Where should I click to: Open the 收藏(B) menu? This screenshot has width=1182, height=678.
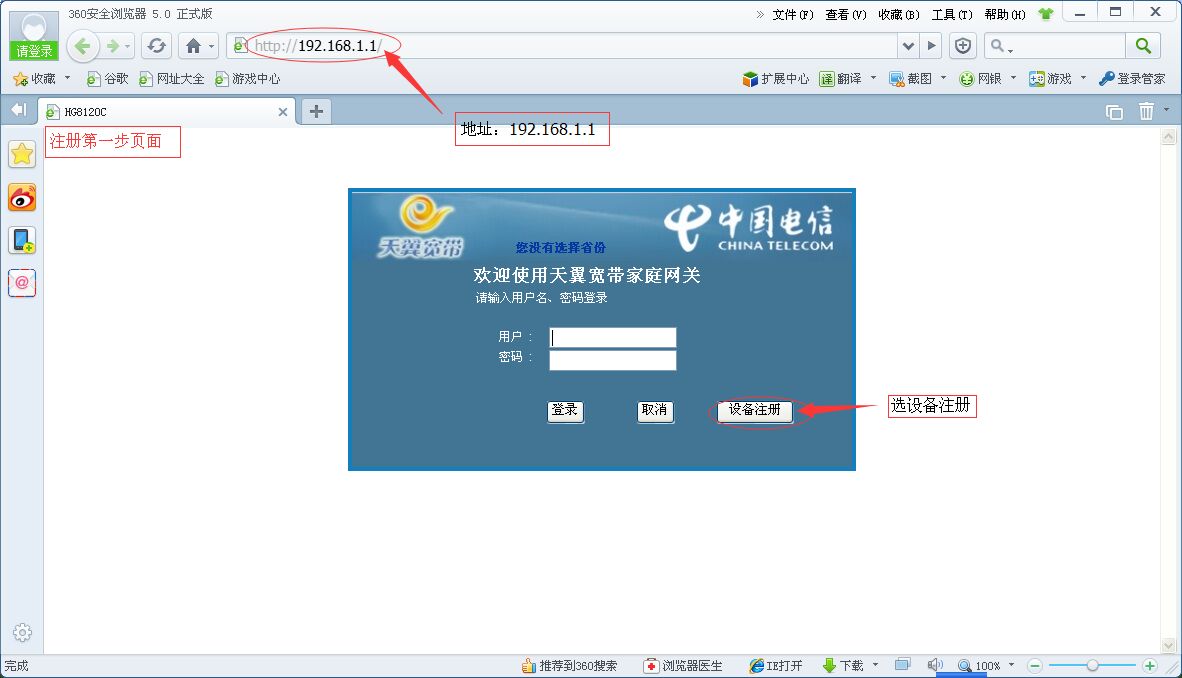tap(899, 14)
